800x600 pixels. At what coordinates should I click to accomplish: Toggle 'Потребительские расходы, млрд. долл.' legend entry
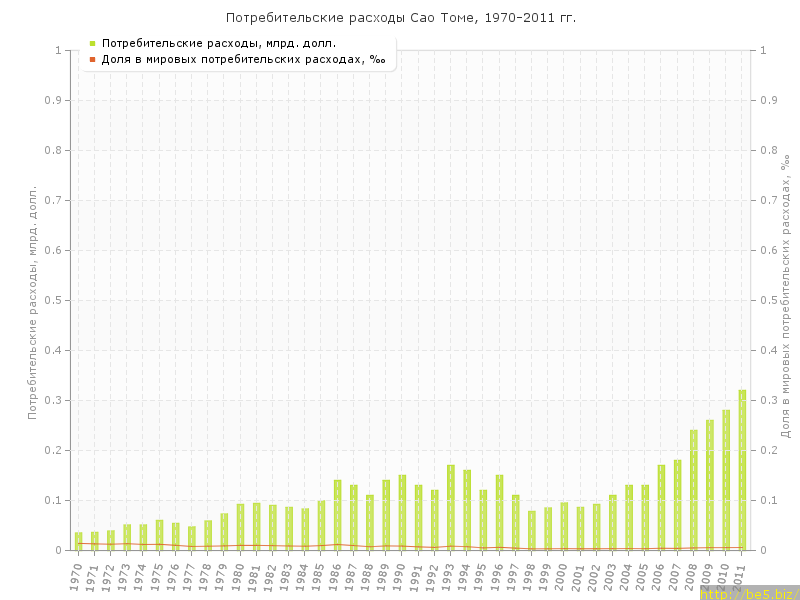click(218, 43)
